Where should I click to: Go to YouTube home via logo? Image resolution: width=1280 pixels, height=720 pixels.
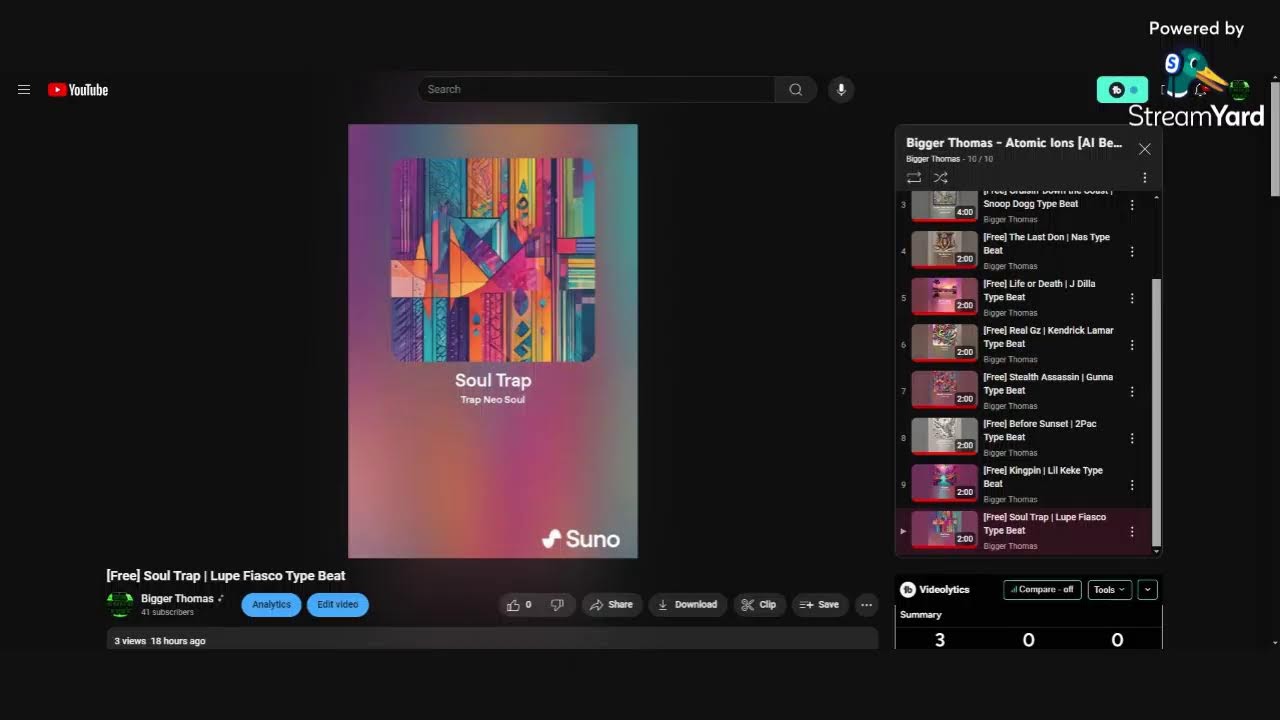click(78, 90)
